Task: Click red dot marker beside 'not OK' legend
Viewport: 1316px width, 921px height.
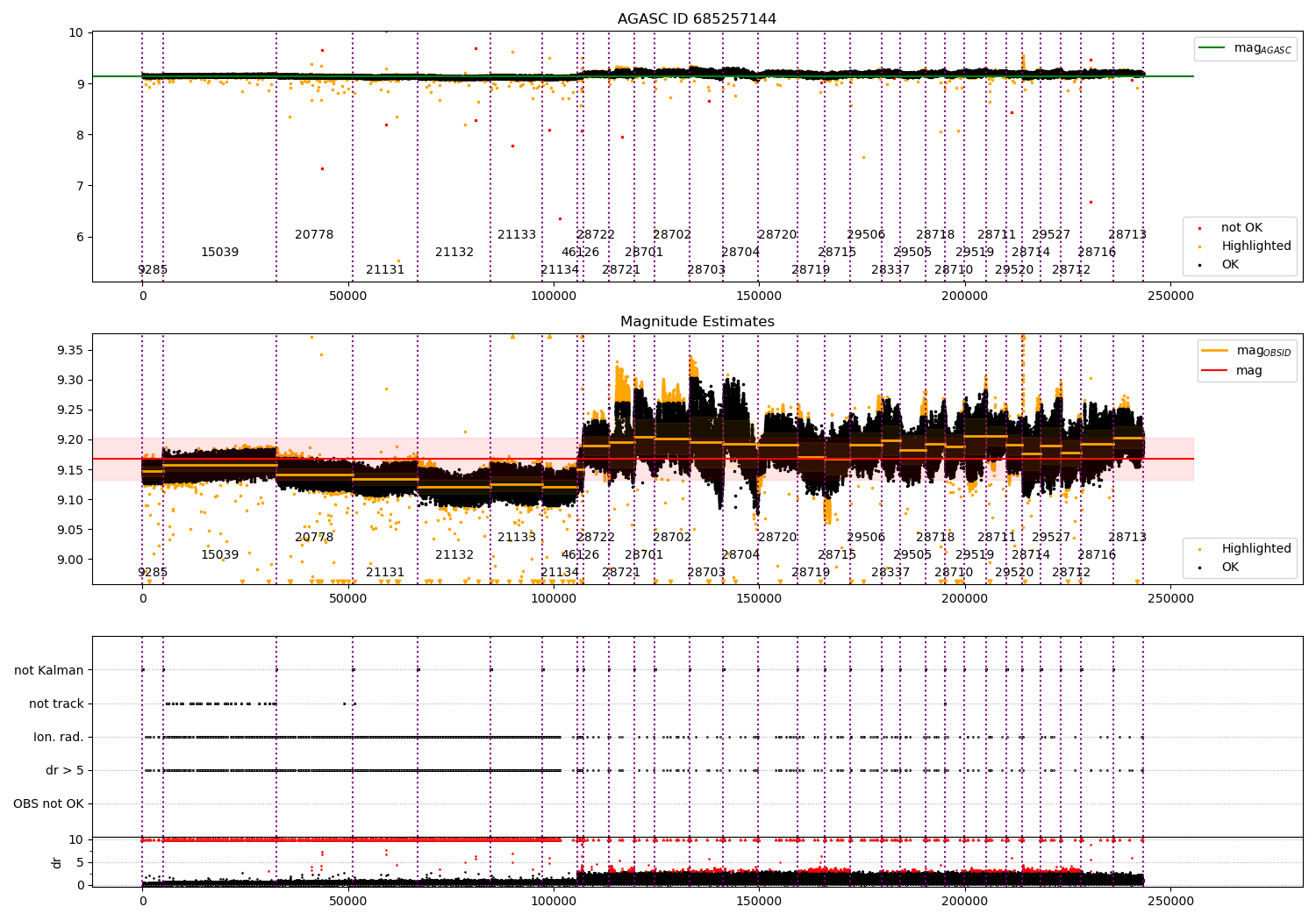Action: [1199, 228]
